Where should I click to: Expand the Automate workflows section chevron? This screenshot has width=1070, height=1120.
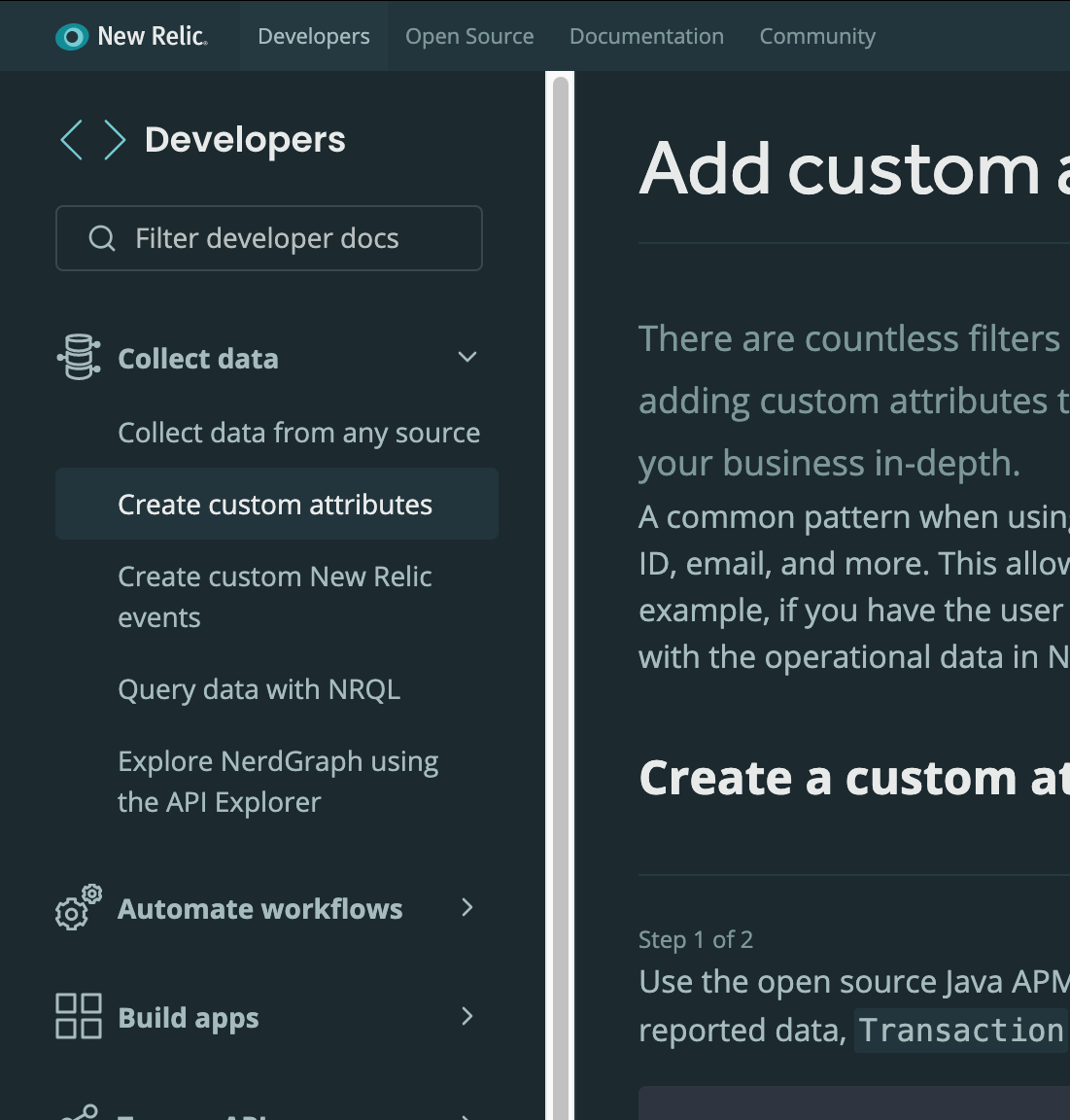(x=467, y=907)
